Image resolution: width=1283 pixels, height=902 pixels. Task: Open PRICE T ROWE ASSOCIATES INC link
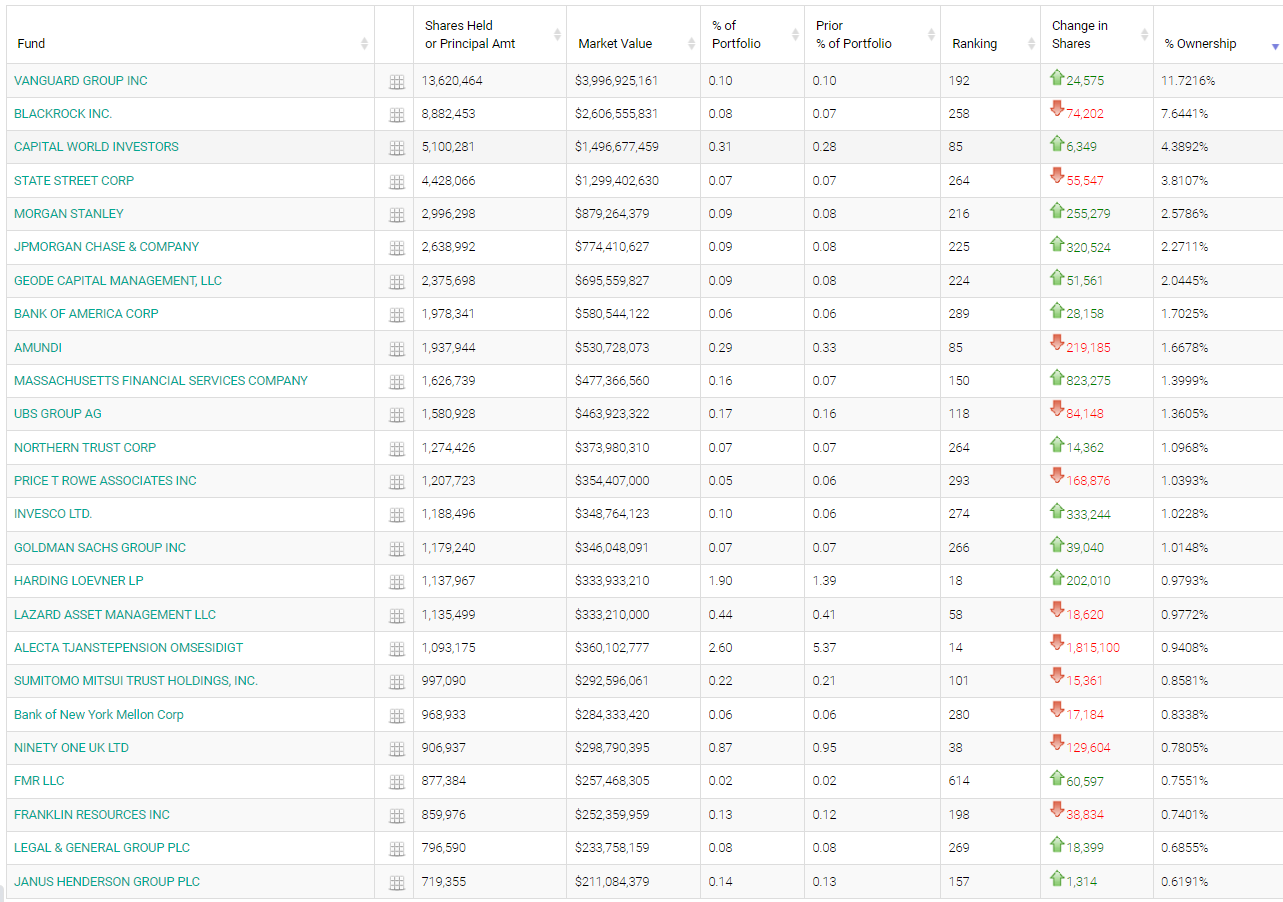point(105,480)
